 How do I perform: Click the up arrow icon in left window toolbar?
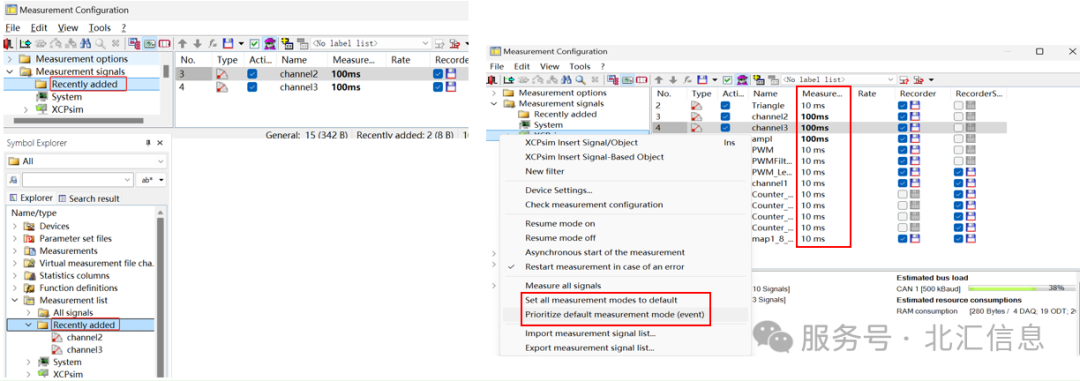click(x=183, y=43)
